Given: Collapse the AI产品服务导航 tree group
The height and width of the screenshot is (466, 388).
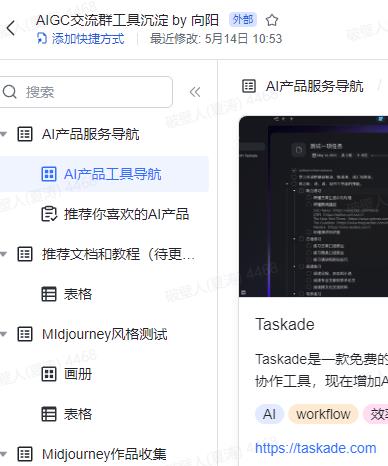Looking at the screenshot, I should (x=3, y=134).
